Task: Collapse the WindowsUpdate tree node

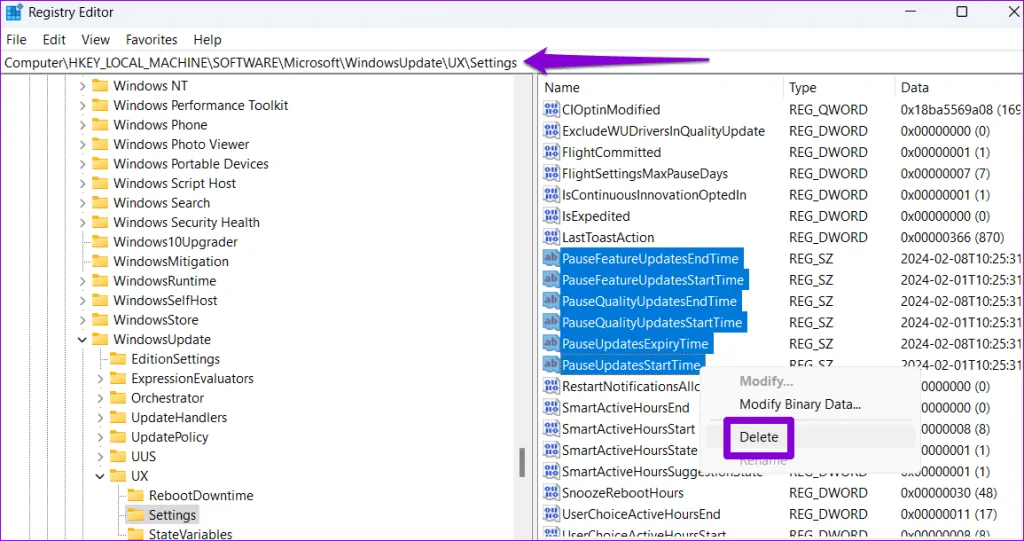Action: pos(82,340)
